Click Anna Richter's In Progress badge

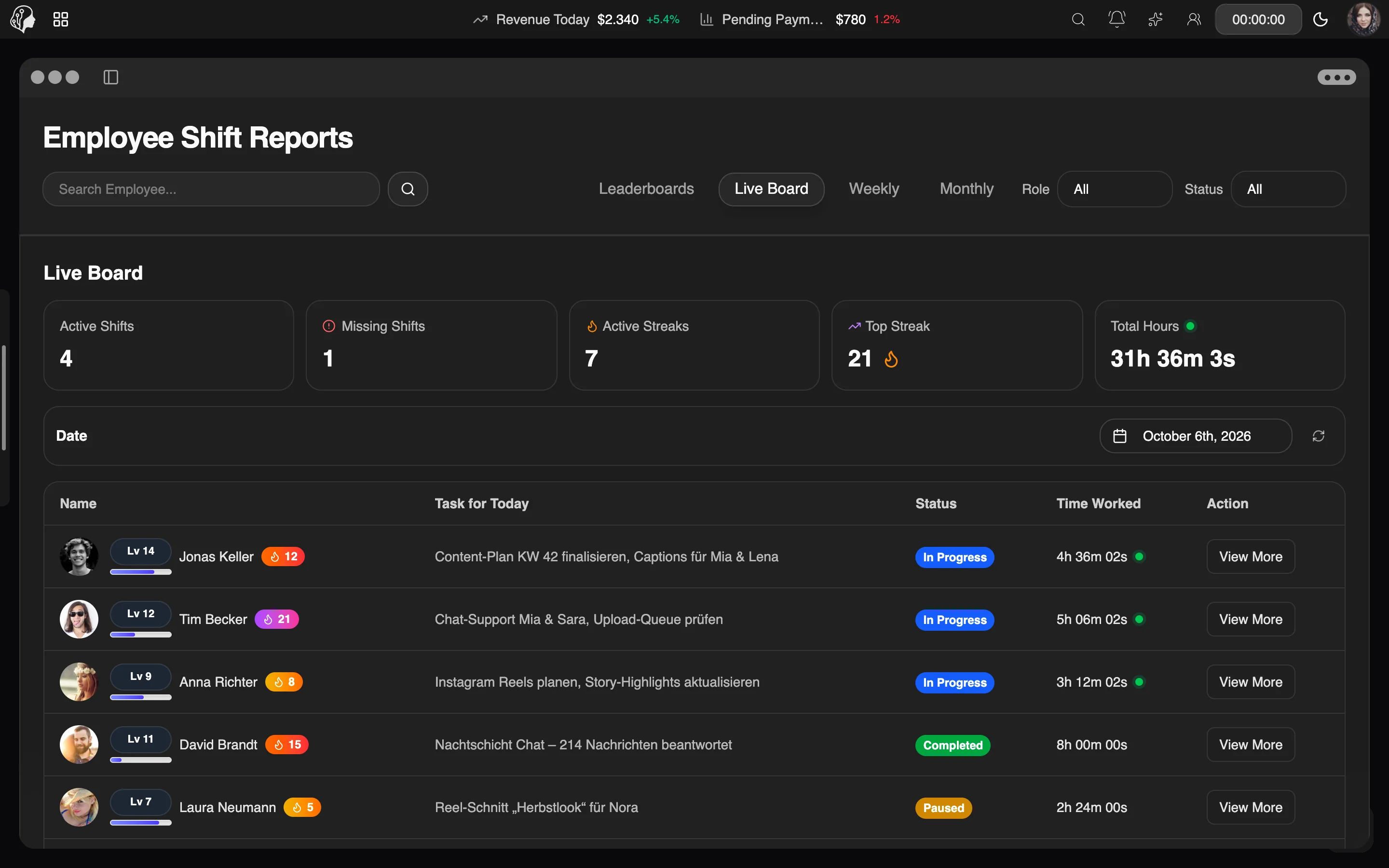point(954,682)
